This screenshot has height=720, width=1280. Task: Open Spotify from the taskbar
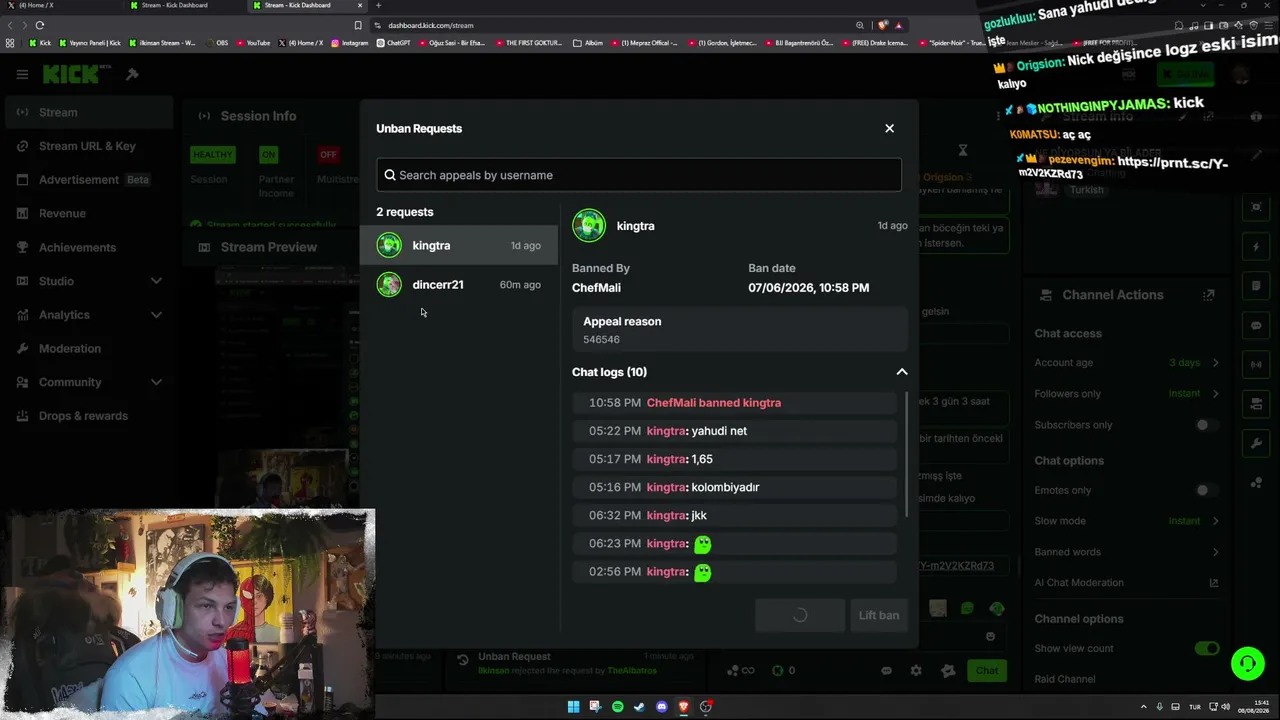point(617,707)
